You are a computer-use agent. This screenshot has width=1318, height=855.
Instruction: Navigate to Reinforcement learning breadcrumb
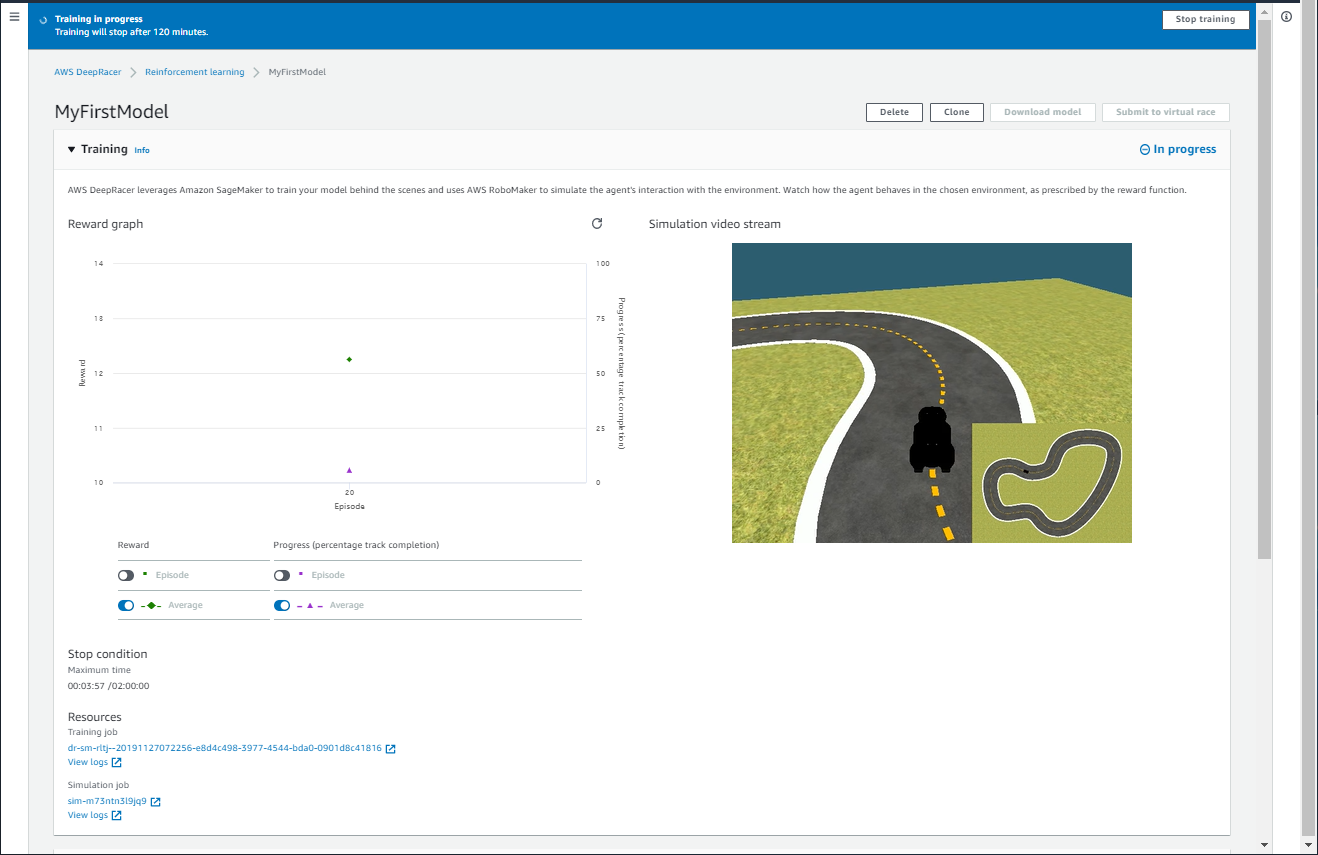coord(194,72)
